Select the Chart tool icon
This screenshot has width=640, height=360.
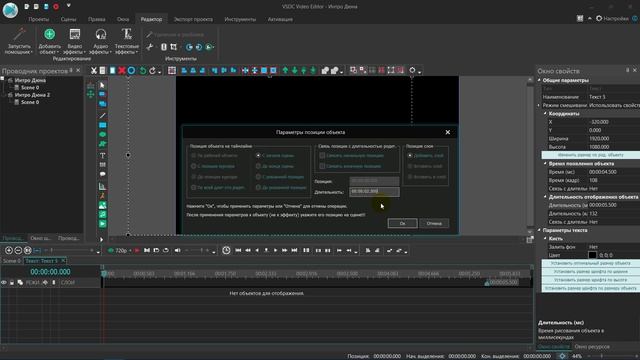[102, 186]
